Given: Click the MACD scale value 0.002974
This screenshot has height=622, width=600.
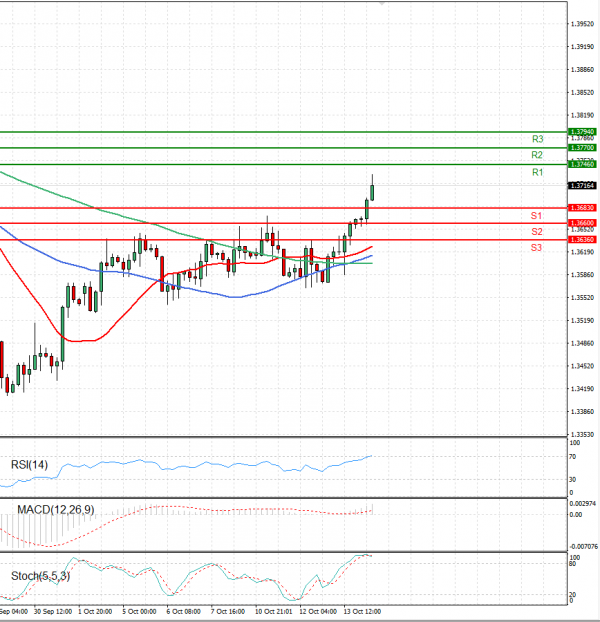Looking at the screenshot, I should click(x=583, y=503).
